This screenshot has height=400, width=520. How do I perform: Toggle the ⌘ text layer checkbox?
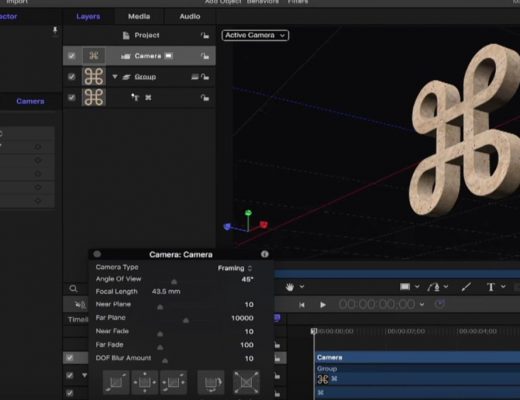coord(71,97)
